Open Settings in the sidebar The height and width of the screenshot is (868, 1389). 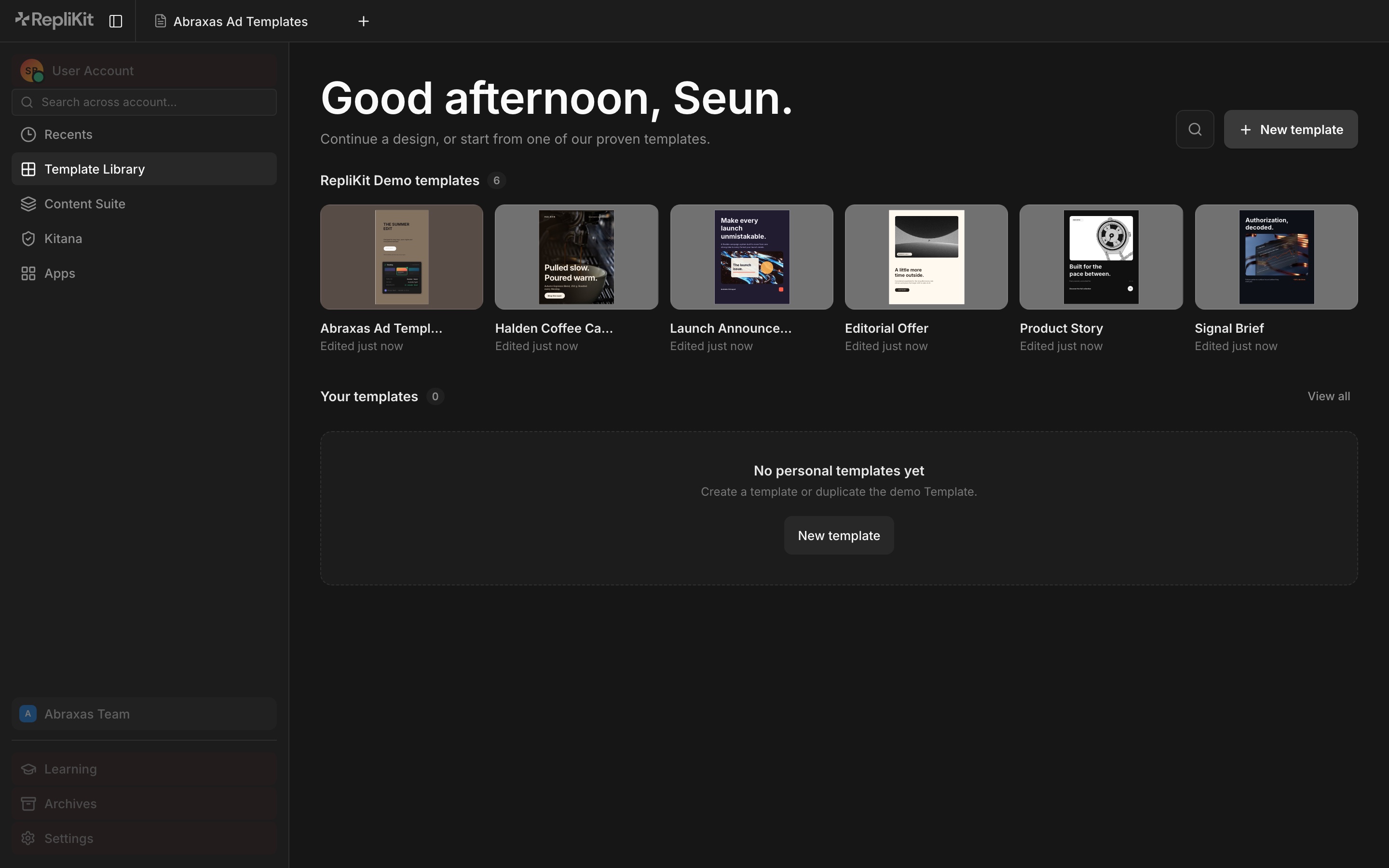coord(144,839)
